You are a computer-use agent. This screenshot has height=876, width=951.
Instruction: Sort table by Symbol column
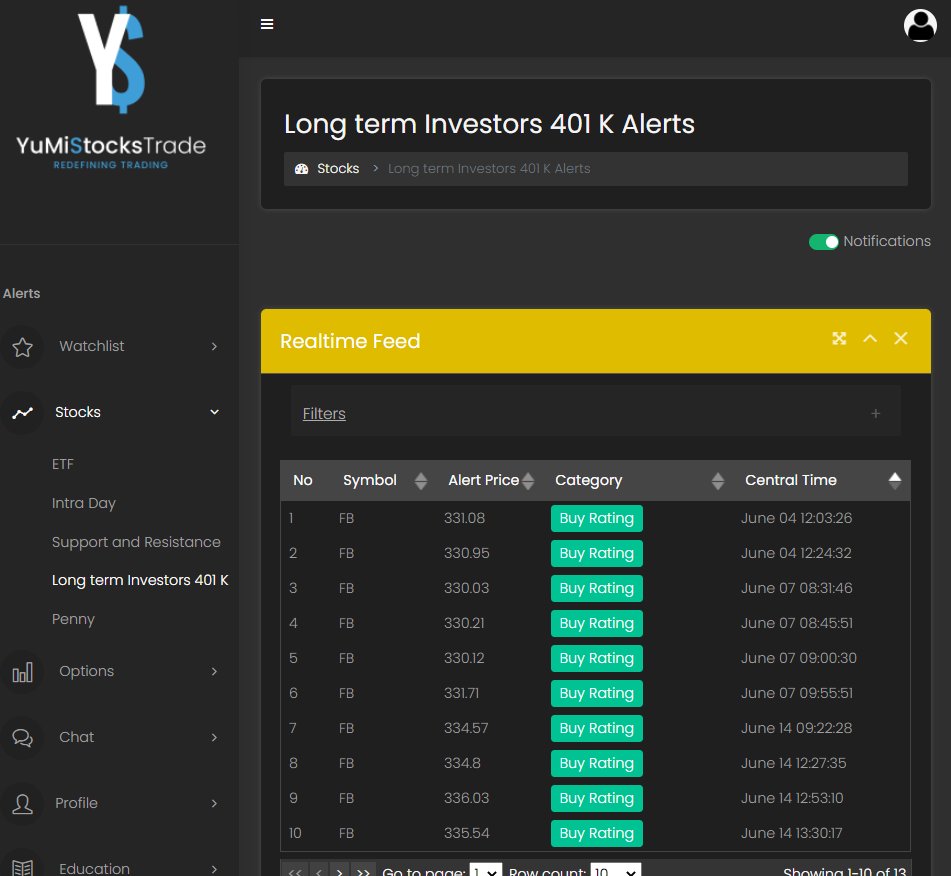[x=420, y=481]
